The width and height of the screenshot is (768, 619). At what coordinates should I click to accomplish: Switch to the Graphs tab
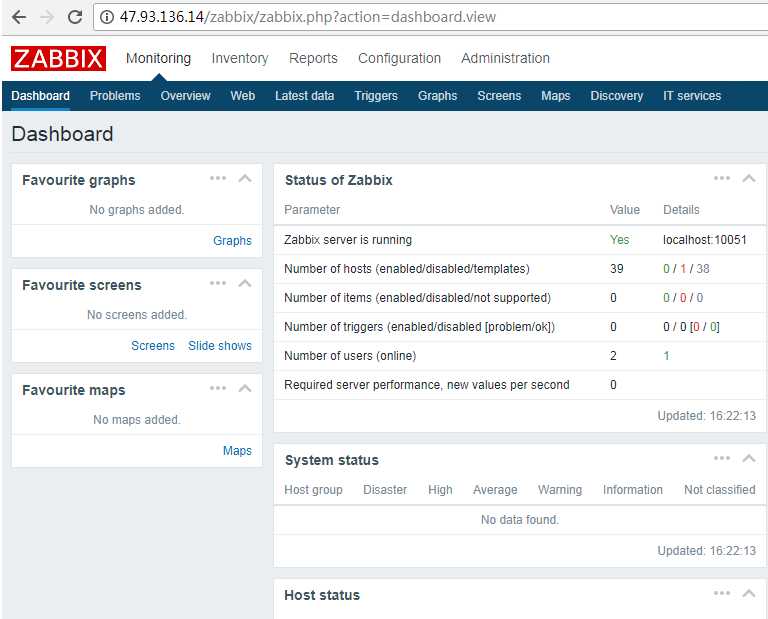437,96
